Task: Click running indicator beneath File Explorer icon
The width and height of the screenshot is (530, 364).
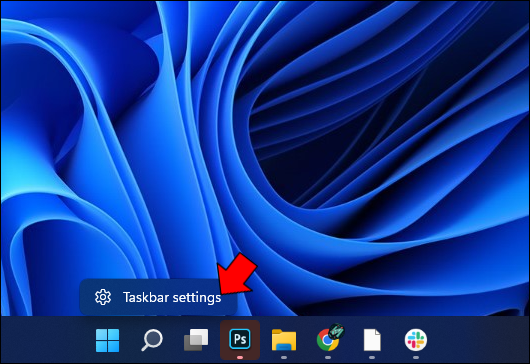Action: (284, 357)
